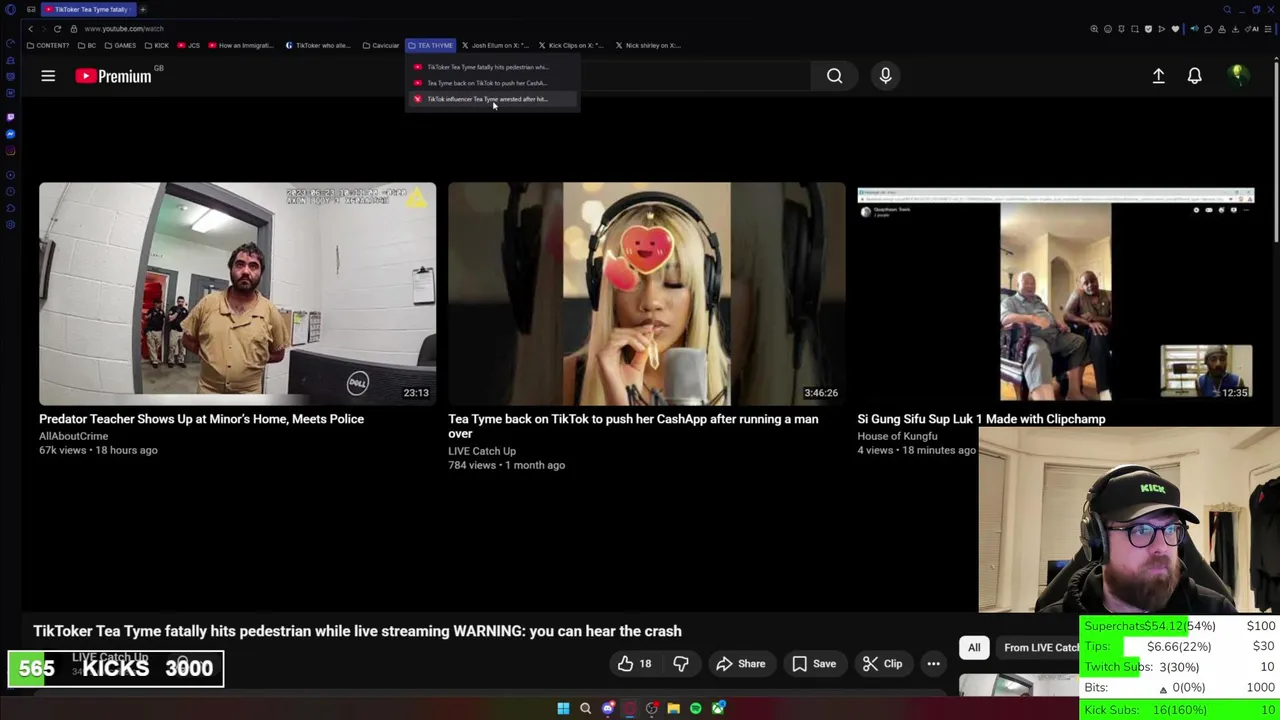This screenshot has height=720, width=1280.
Task: Like the video with thumbs up
Action: [x=634, y=664]
